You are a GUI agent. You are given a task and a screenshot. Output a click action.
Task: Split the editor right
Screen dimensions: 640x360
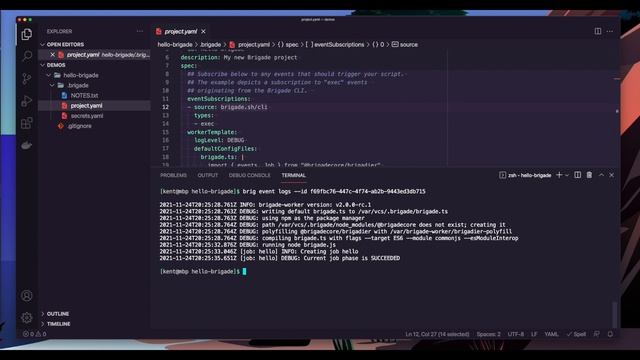[x=598, y=31]
